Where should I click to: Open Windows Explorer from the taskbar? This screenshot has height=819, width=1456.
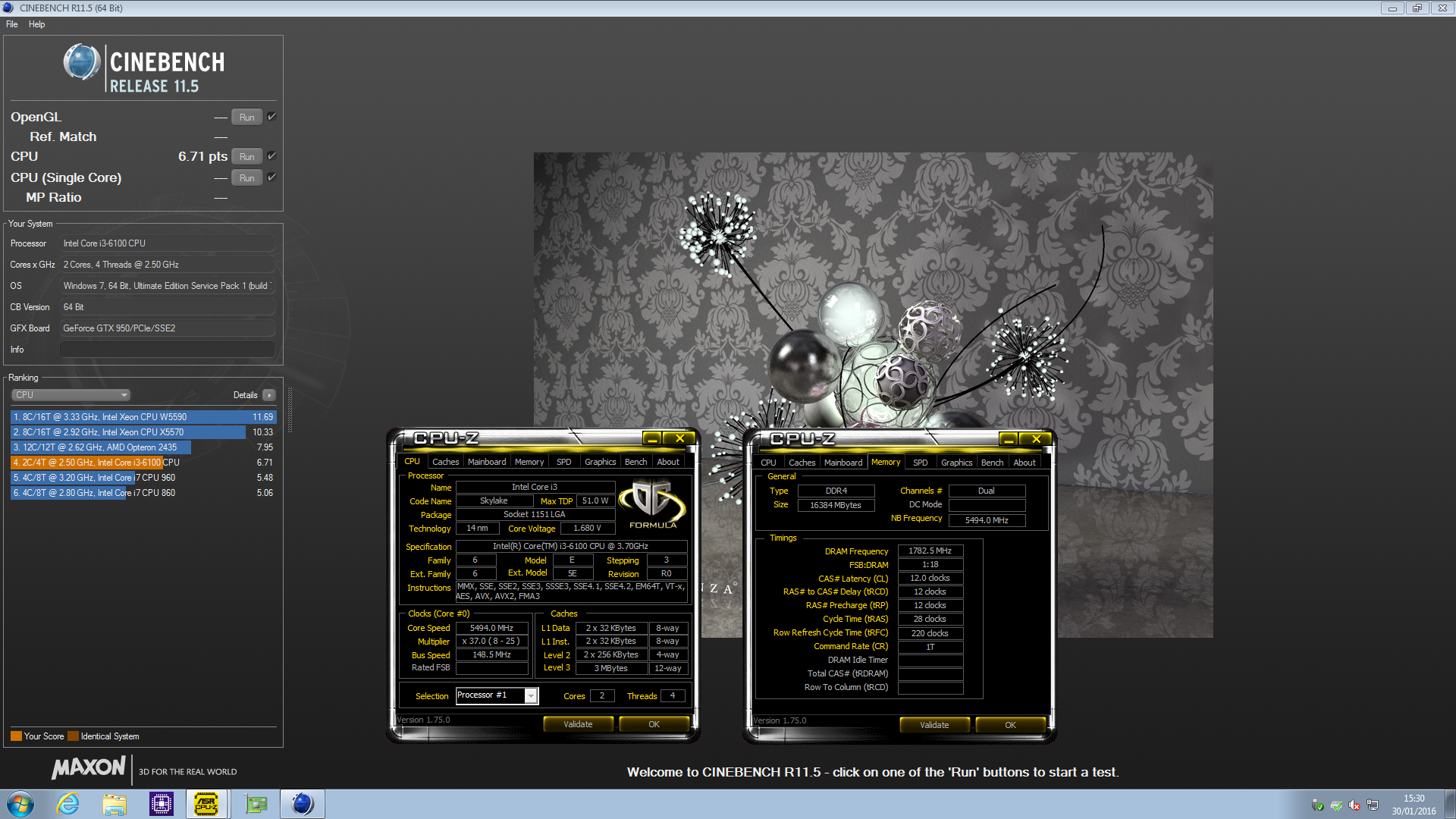pyautogui.click(x=115, y=804)
